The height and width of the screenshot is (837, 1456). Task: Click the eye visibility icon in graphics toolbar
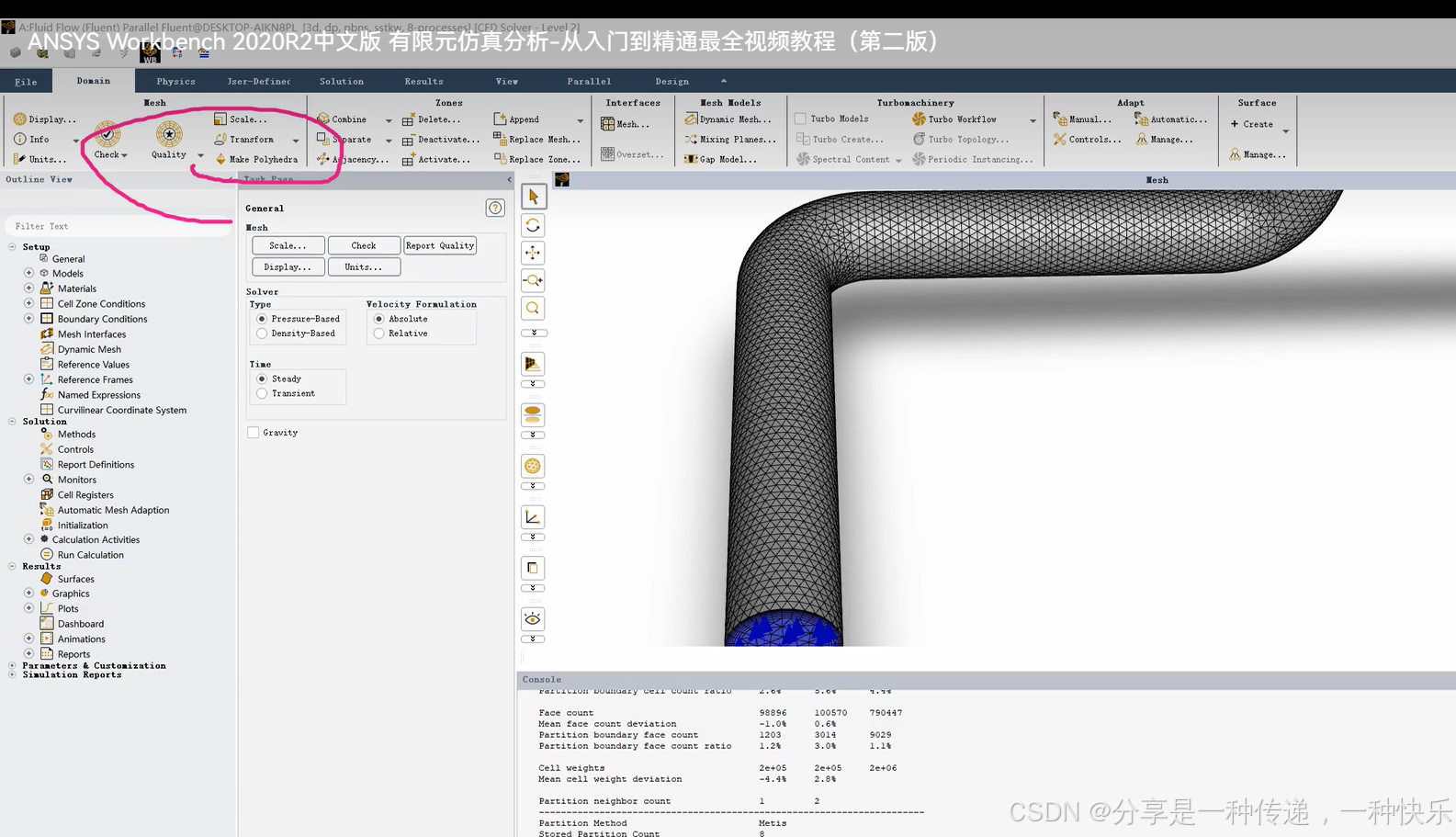point(533,619)
